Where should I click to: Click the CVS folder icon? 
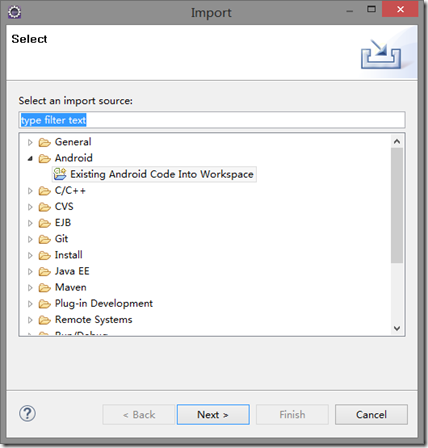pyautogui.click(x=44, y=207)
